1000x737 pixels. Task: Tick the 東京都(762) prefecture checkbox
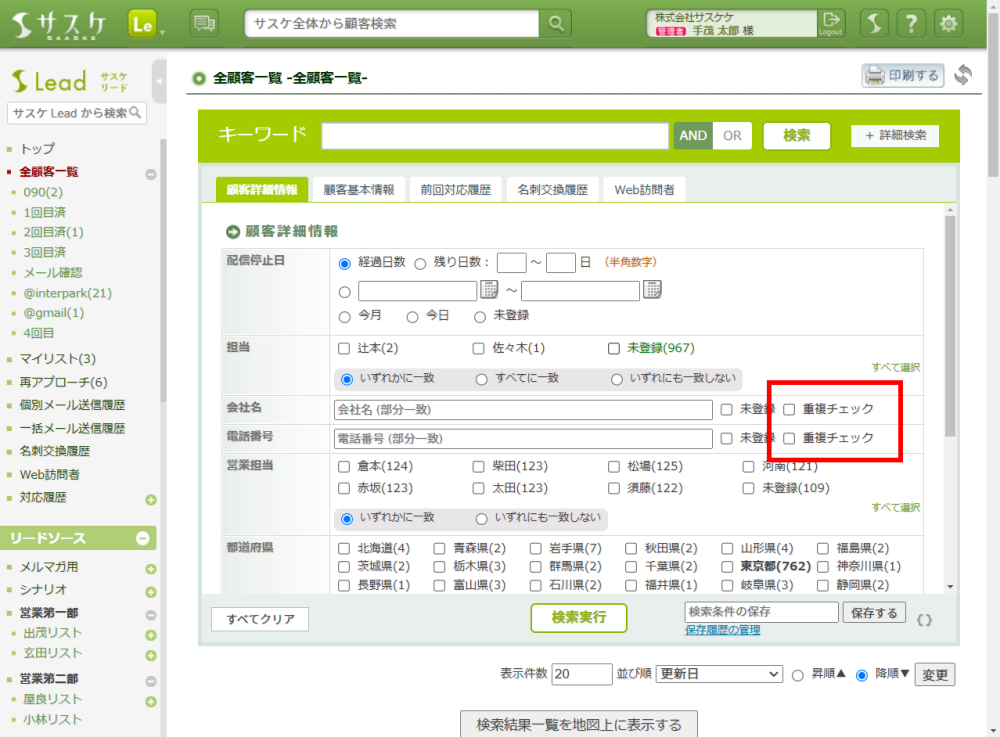pyautogui.click(x=728, y=567)
